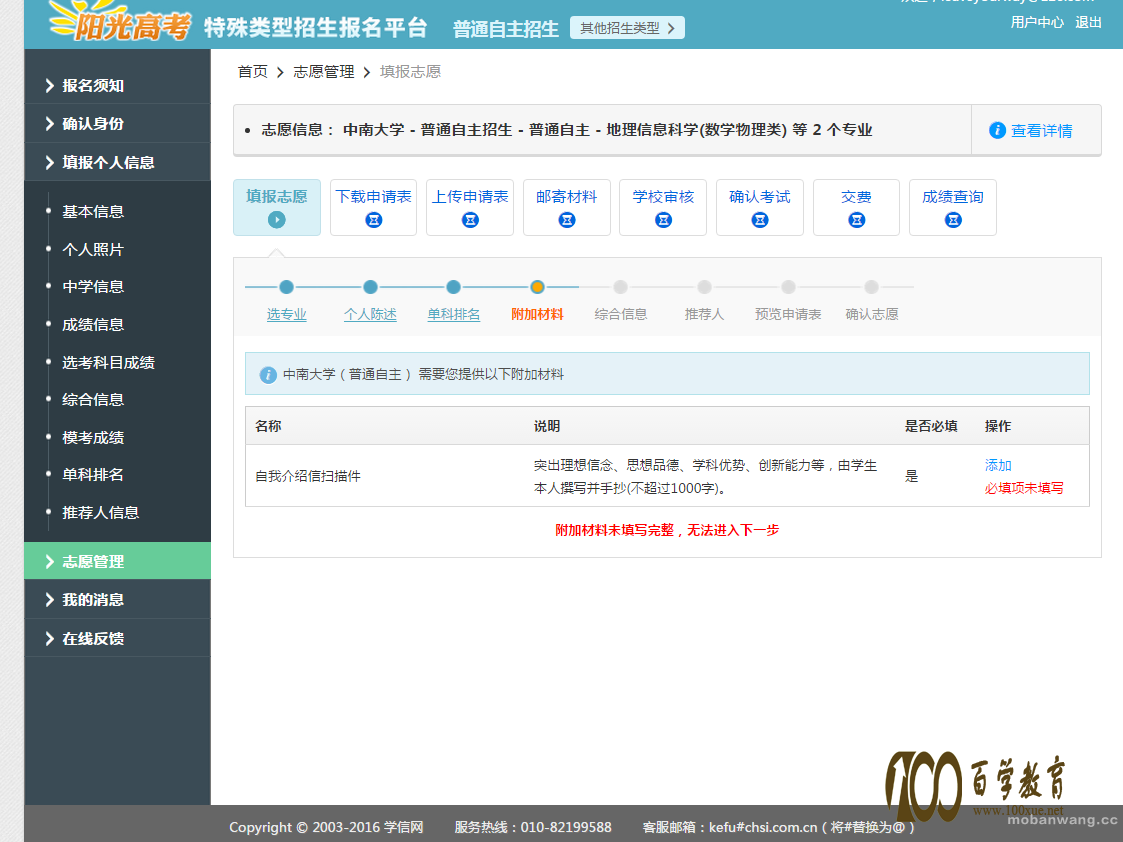Open the 查看详情 link

click(x=1041, y=130)
